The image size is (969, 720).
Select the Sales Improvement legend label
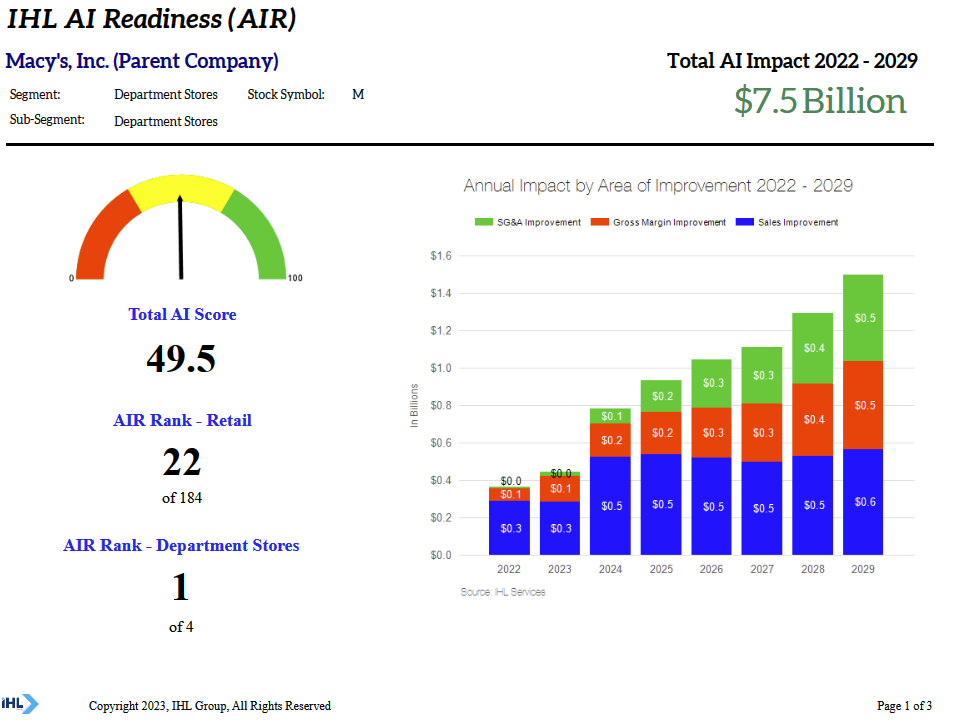[798, 222]
